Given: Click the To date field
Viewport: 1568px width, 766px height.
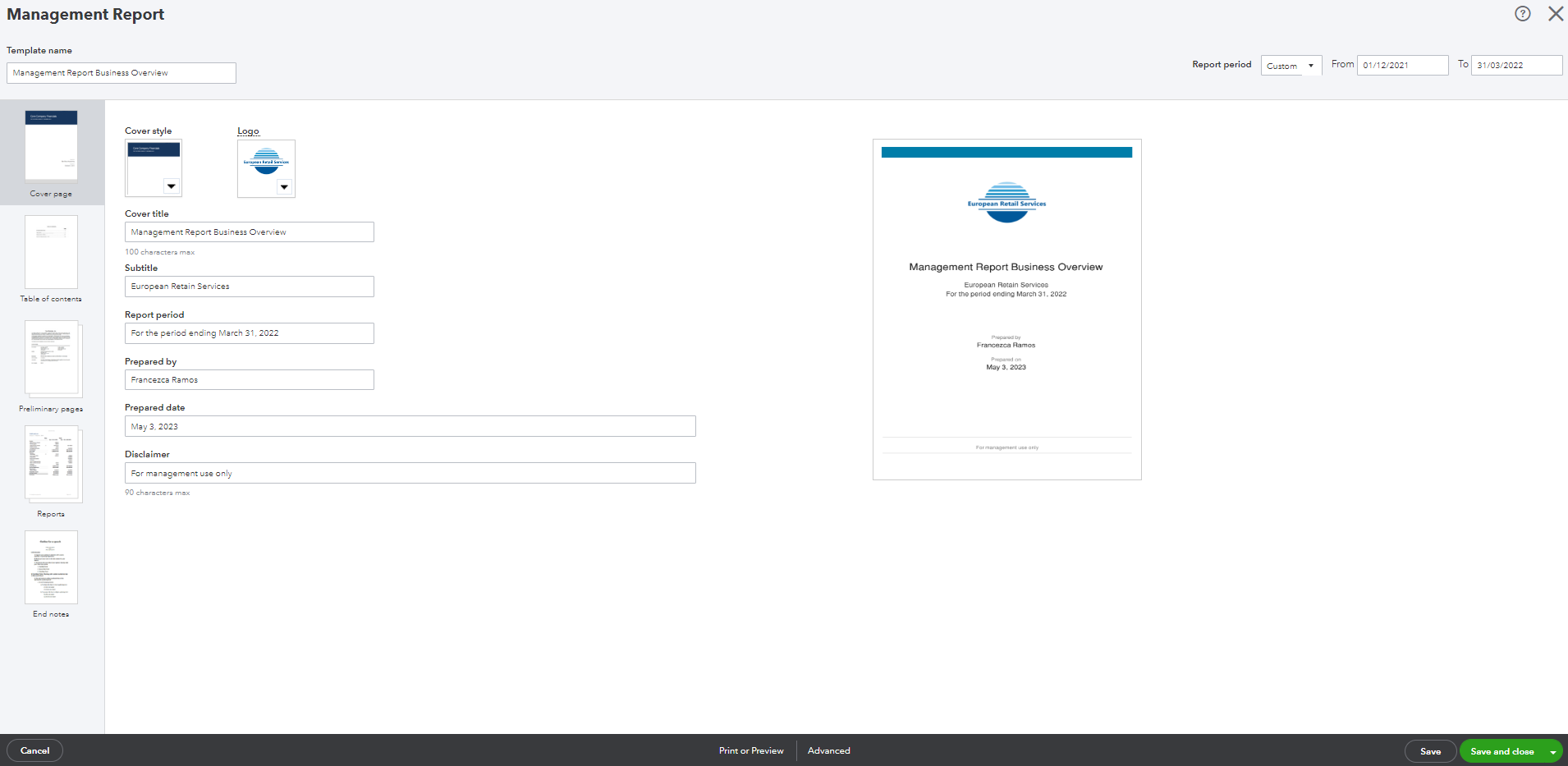Looking at the screenshot, I should tap(1516, 65).
